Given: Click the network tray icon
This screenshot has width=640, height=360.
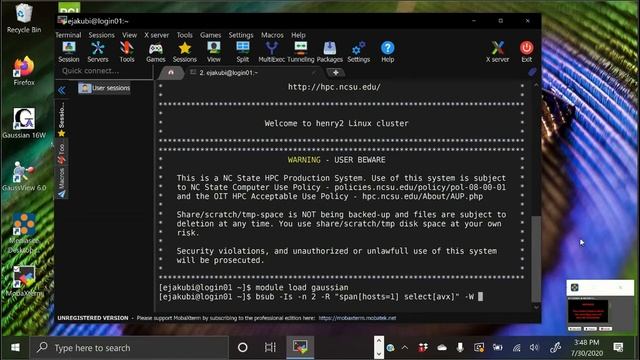Looking at the screenshot, I should tap(516, 348).
